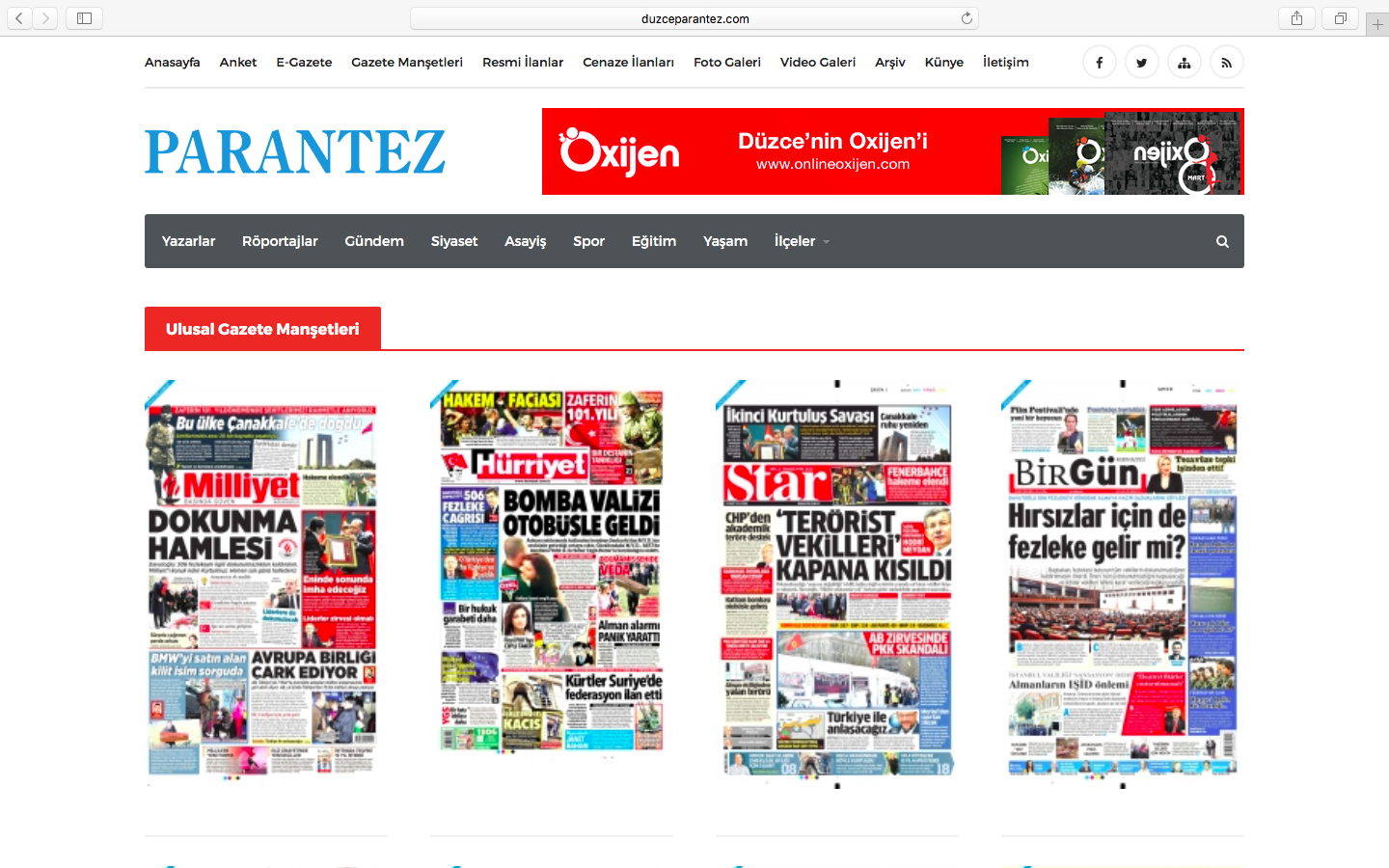Open Video Galeri in top menu

818,63
